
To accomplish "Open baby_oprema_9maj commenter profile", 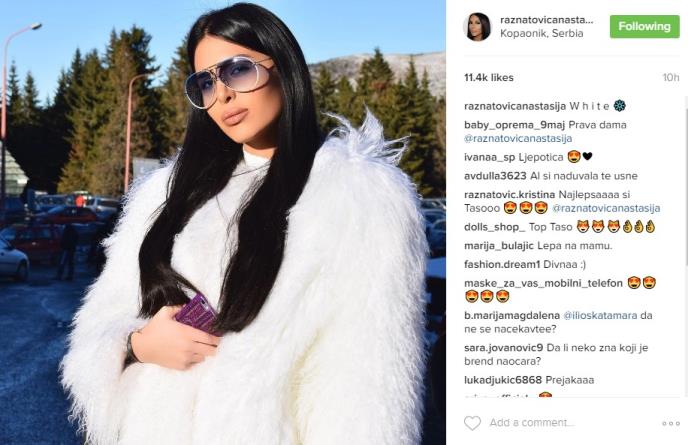I will point(514,125).
